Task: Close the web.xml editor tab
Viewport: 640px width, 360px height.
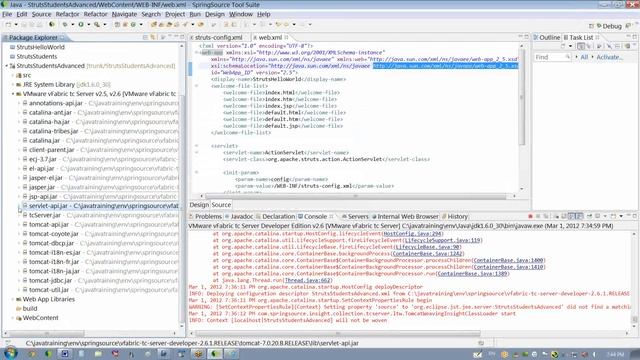Action: [287, 37]
